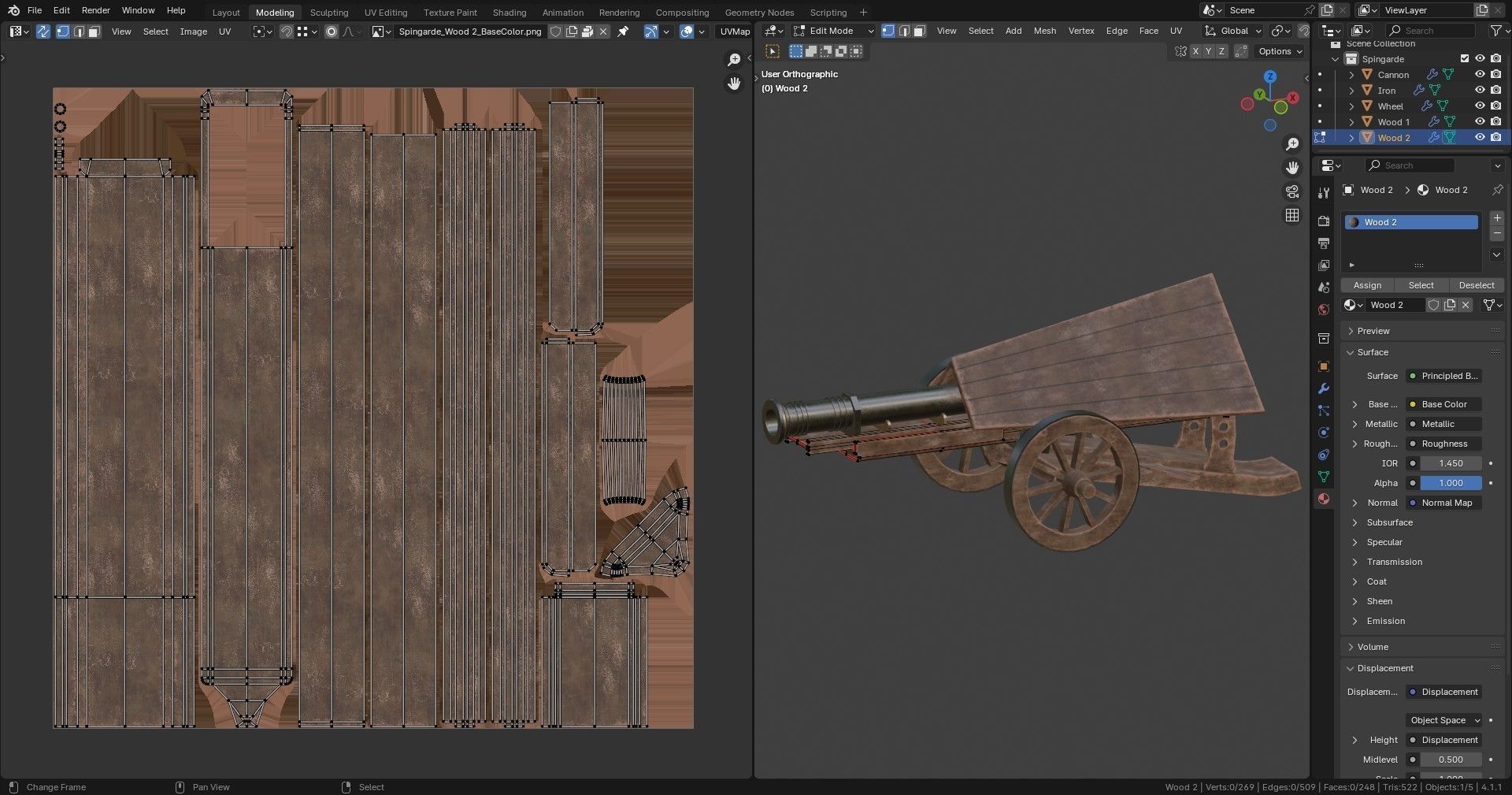
Task: Click the Base Color texture link button
Action: coord(1444,404)
